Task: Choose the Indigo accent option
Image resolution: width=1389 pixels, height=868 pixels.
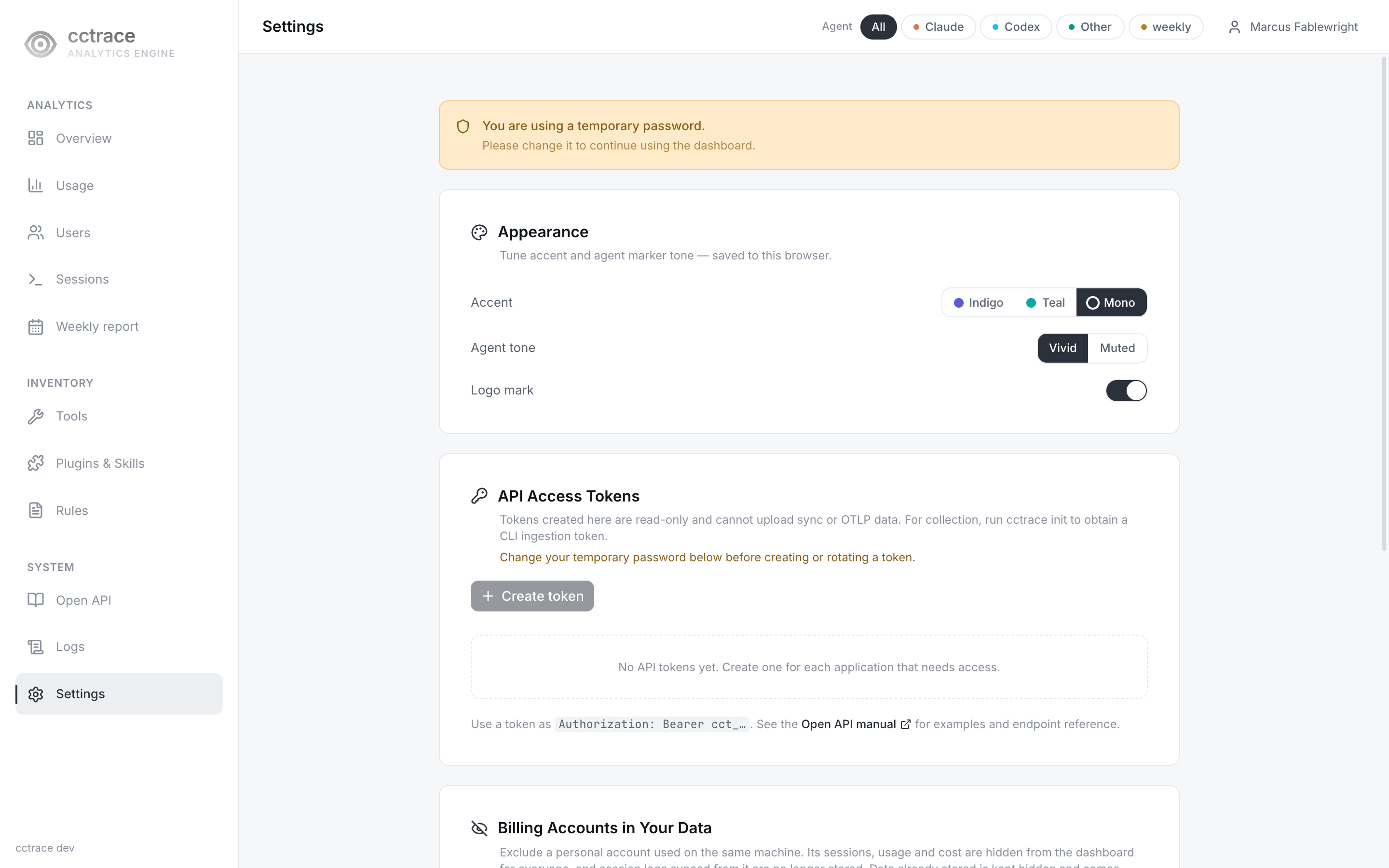Action: [979, 302]
